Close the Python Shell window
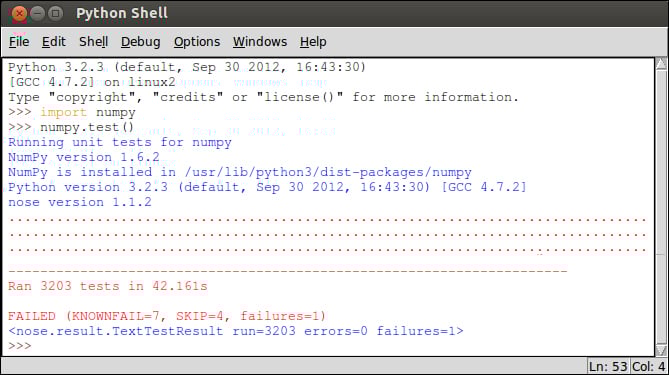The width and height of the screenshot is (669, 375). point(19,14)
